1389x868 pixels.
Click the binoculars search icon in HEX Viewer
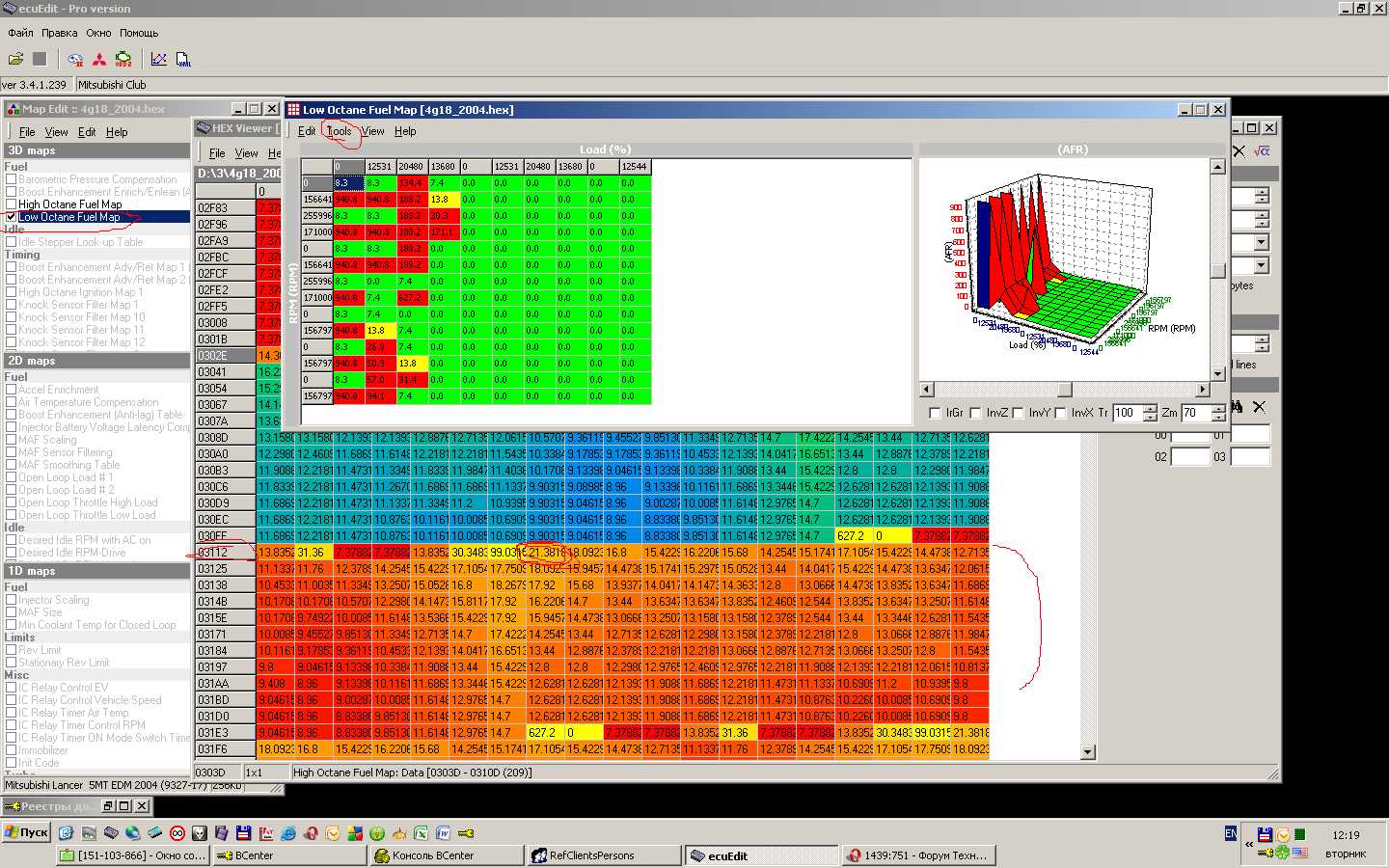tap(1238, 407)
